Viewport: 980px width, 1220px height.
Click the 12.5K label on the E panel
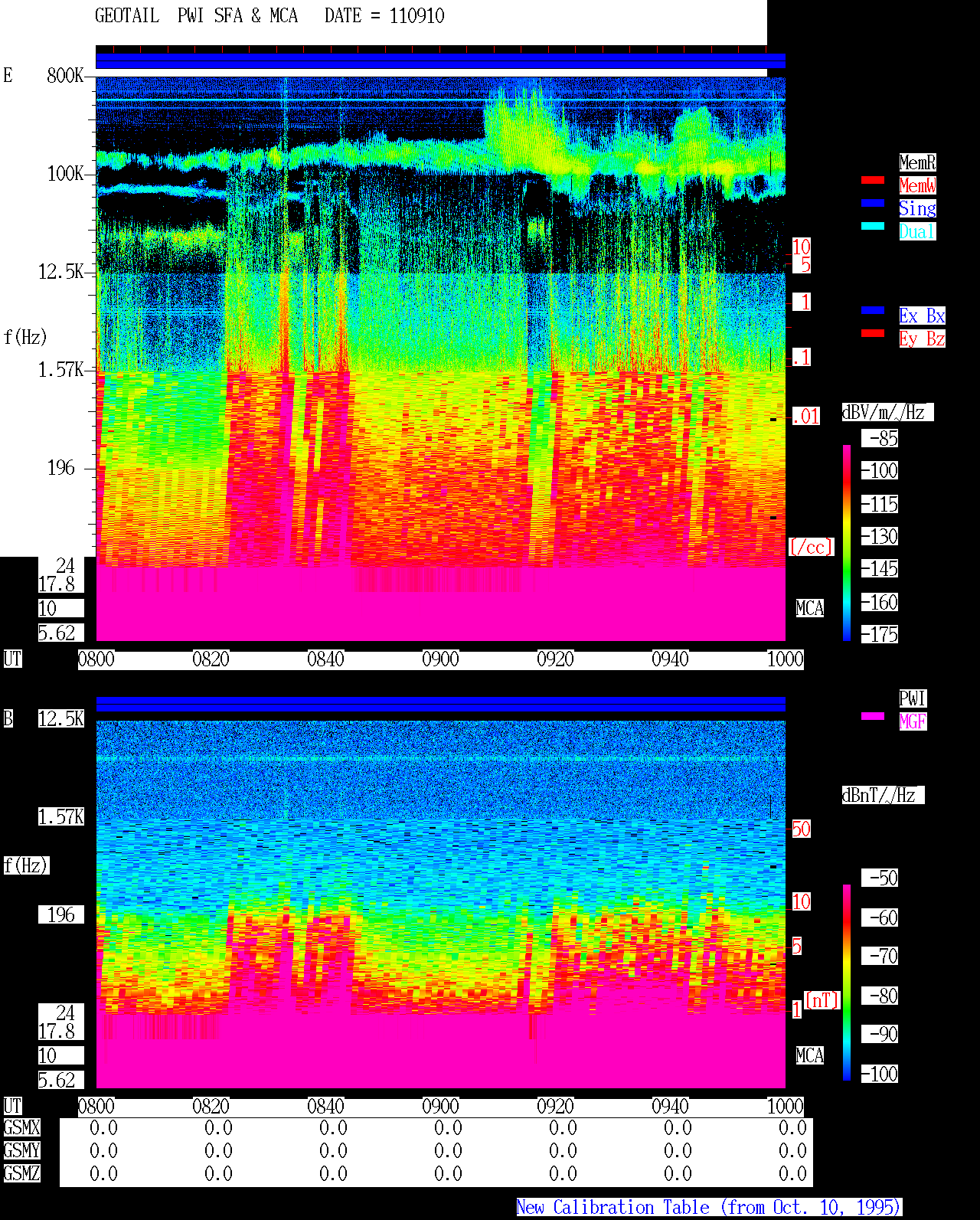point(61,272)
